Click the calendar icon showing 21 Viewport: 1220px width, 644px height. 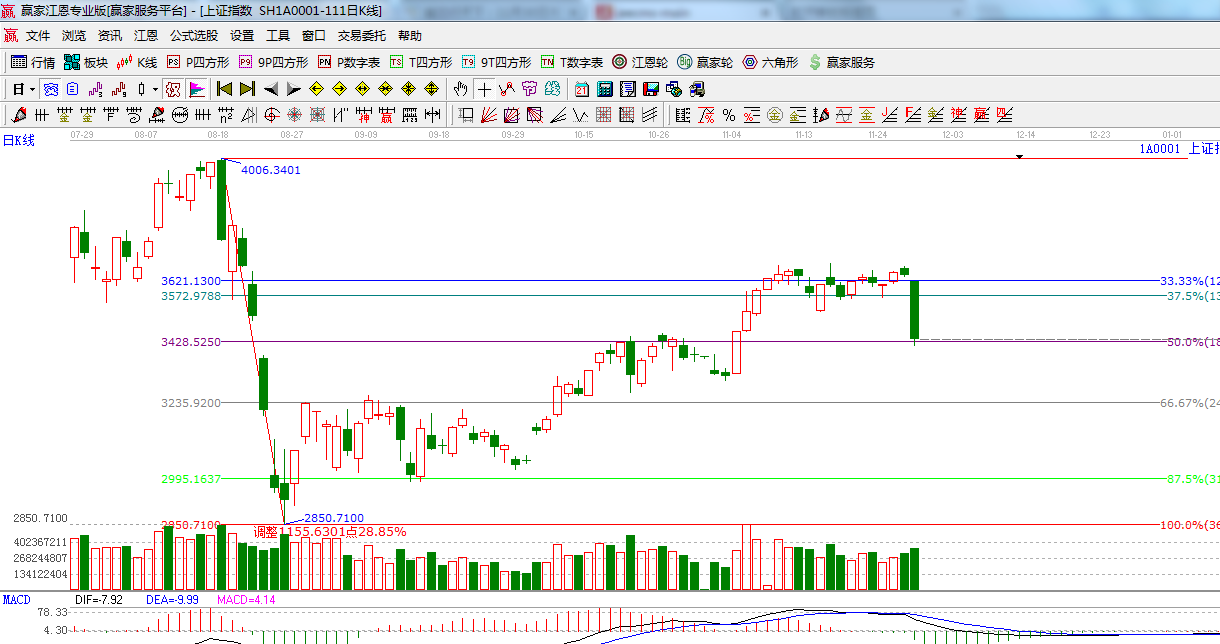point(580,89)
